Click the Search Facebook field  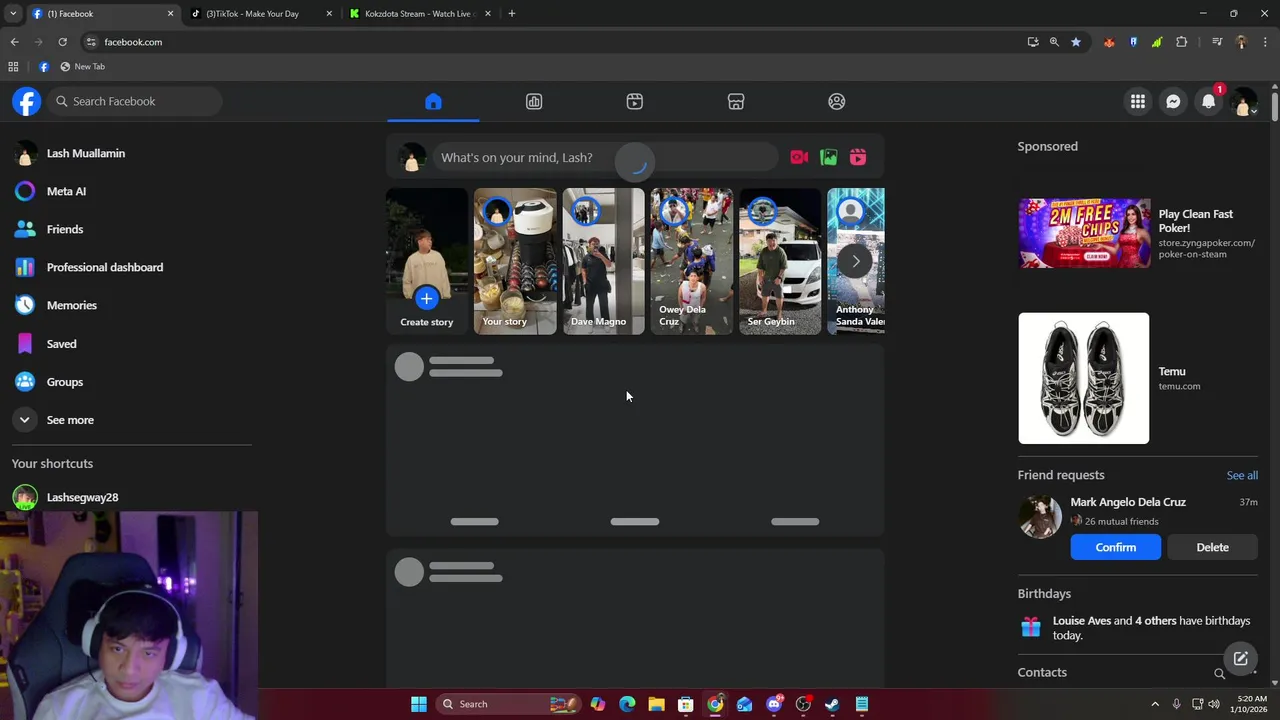click(135, 101)
